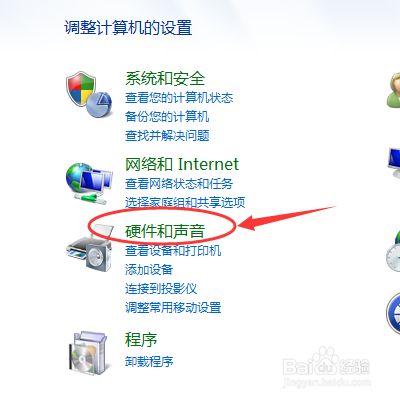Click 查看设备和打印机 link
400x400 pixels.
click(x=173, y=251)
